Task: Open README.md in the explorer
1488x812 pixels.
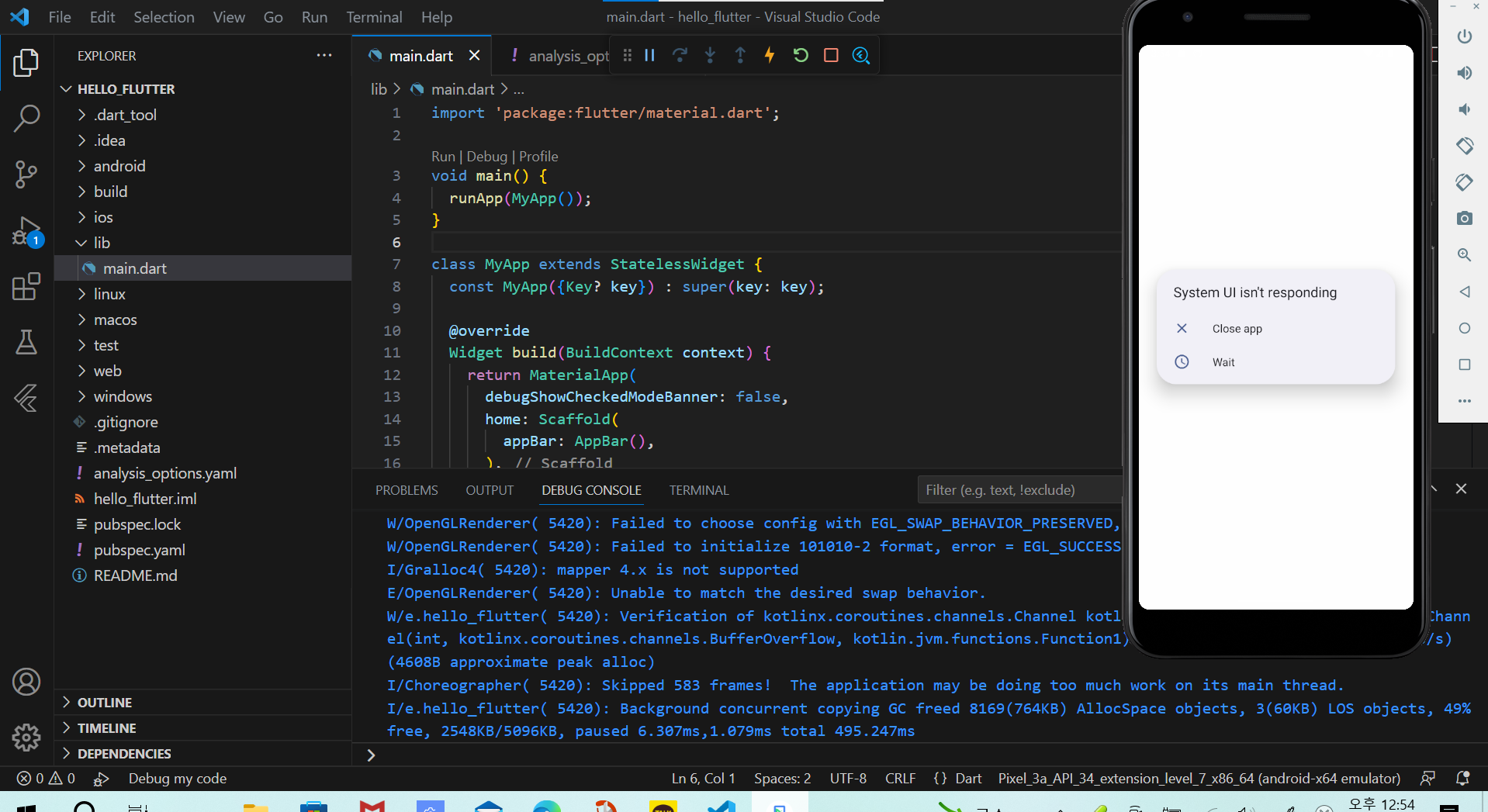Action: (202, 575)
